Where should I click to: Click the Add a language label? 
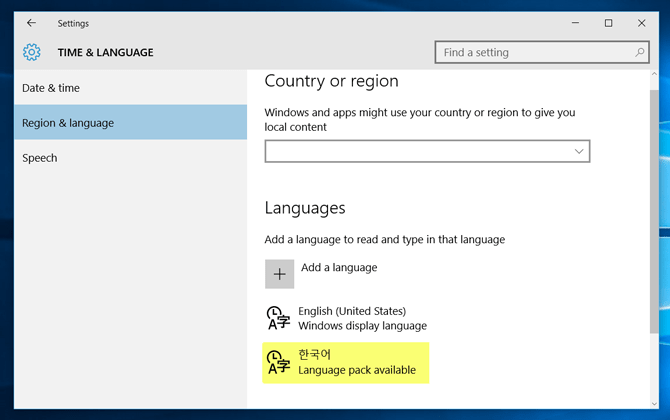point(339,267)
